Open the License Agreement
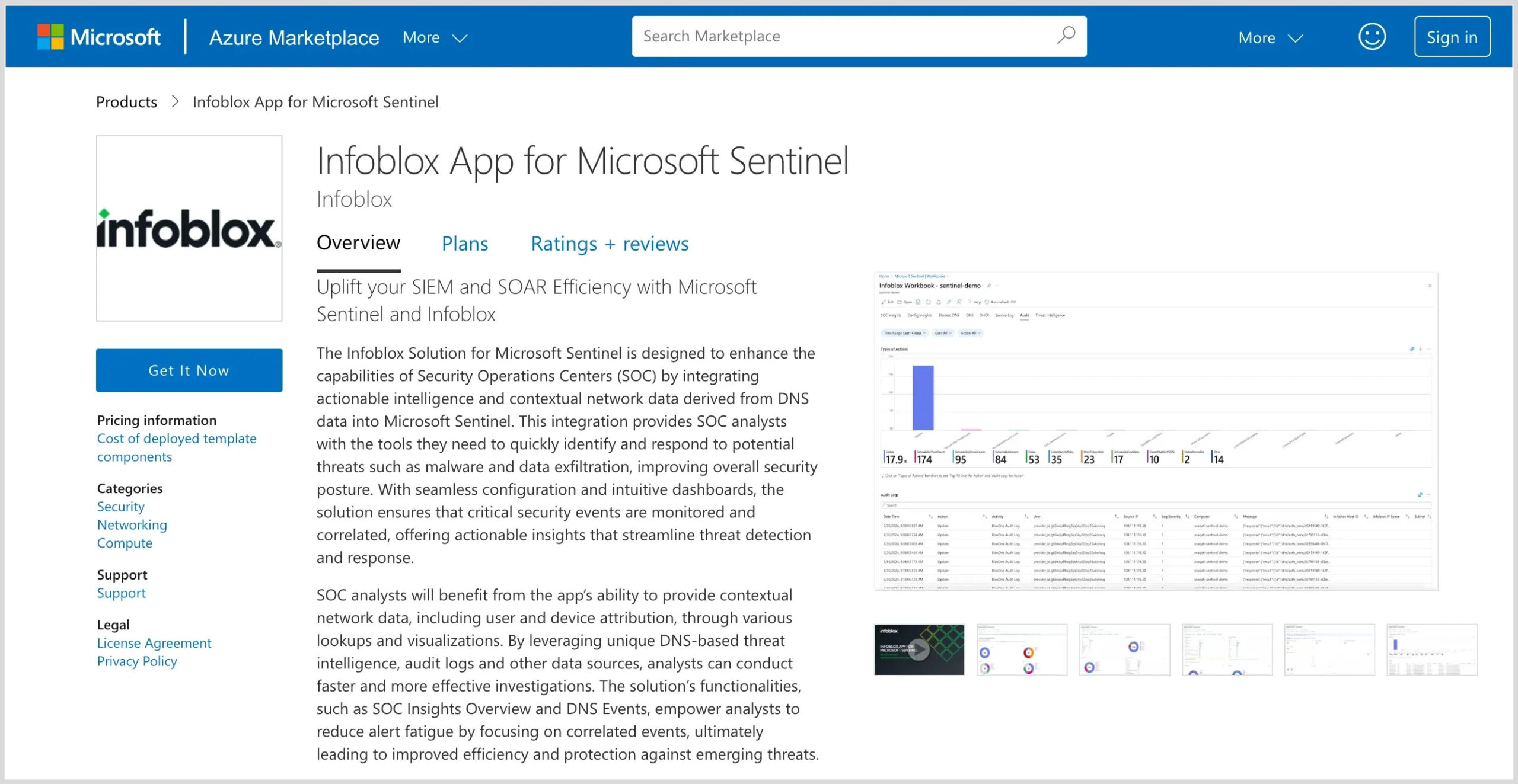This screenshot has height=784, width=1518. 154,642
